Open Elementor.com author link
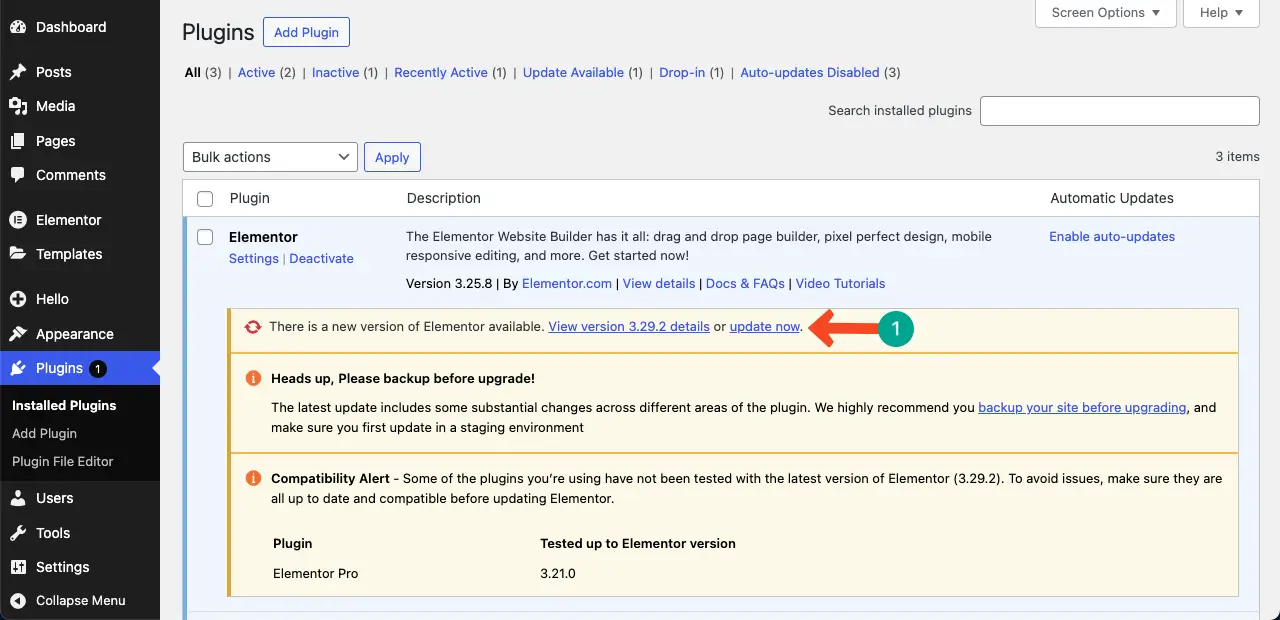Screen dimensions: 1280x620 point(567,284)
